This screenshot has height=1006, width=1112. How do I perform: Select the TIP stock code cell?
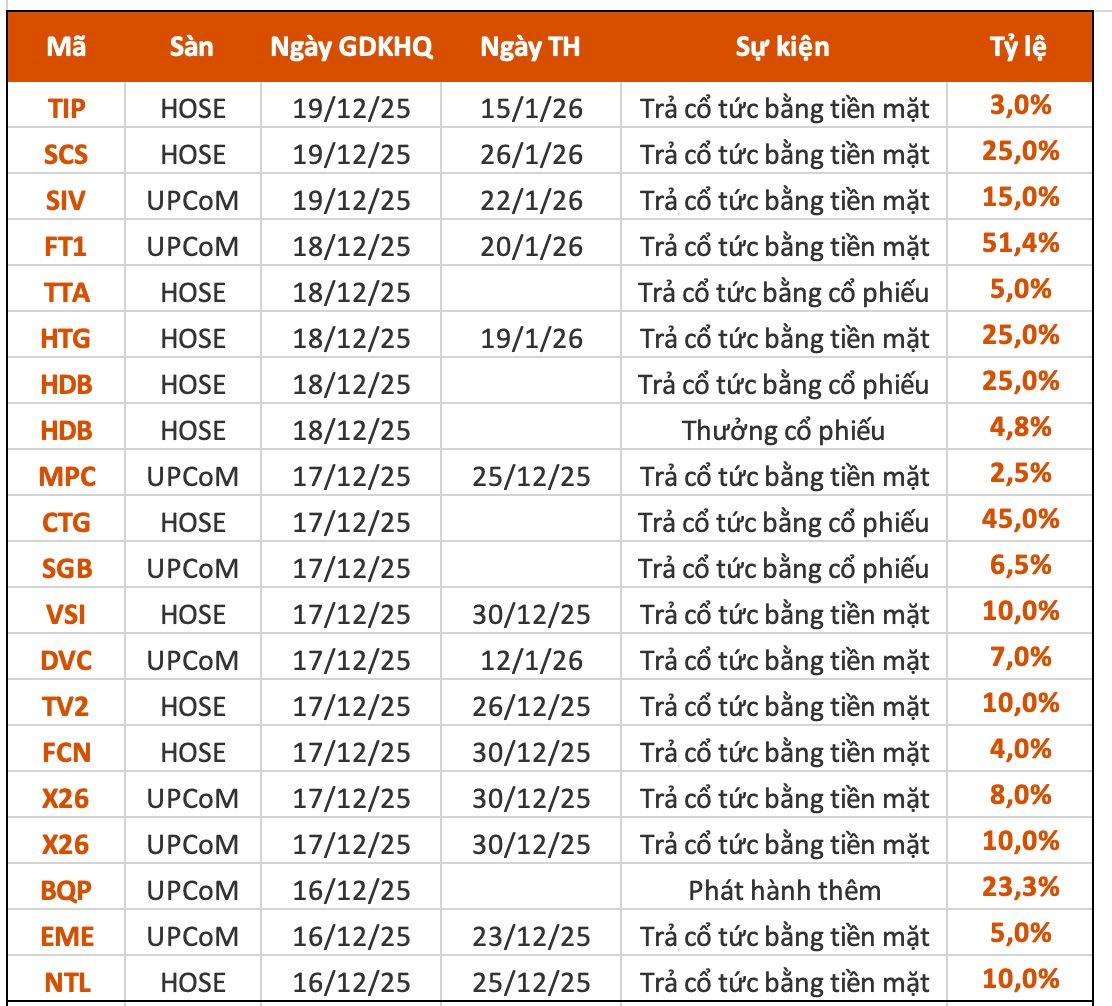click(x=67, y=109)
